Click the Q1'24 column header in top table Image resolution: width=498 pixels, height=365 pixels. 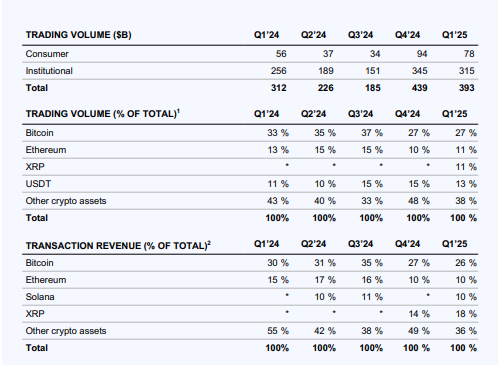coord(266,35)
